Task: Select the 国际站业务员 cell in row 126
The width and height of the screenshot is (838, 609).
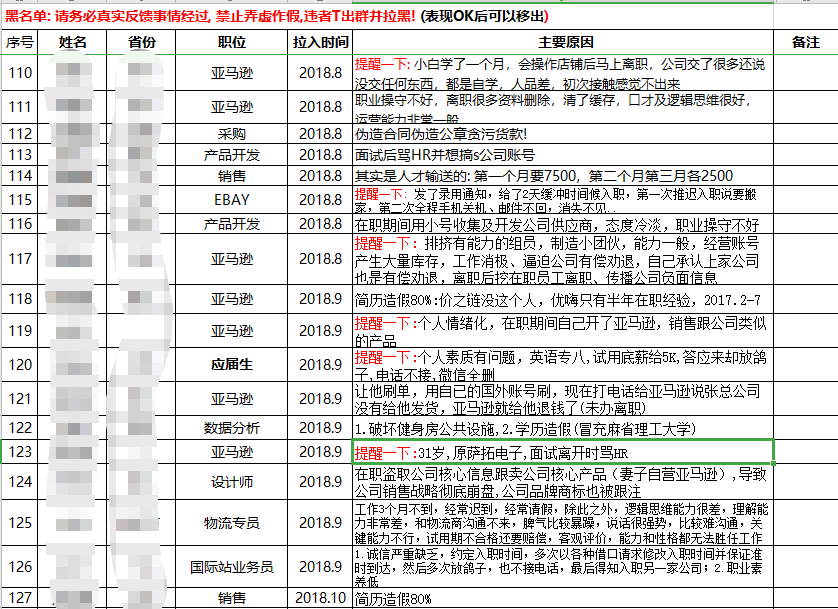Action: [231, 567]
